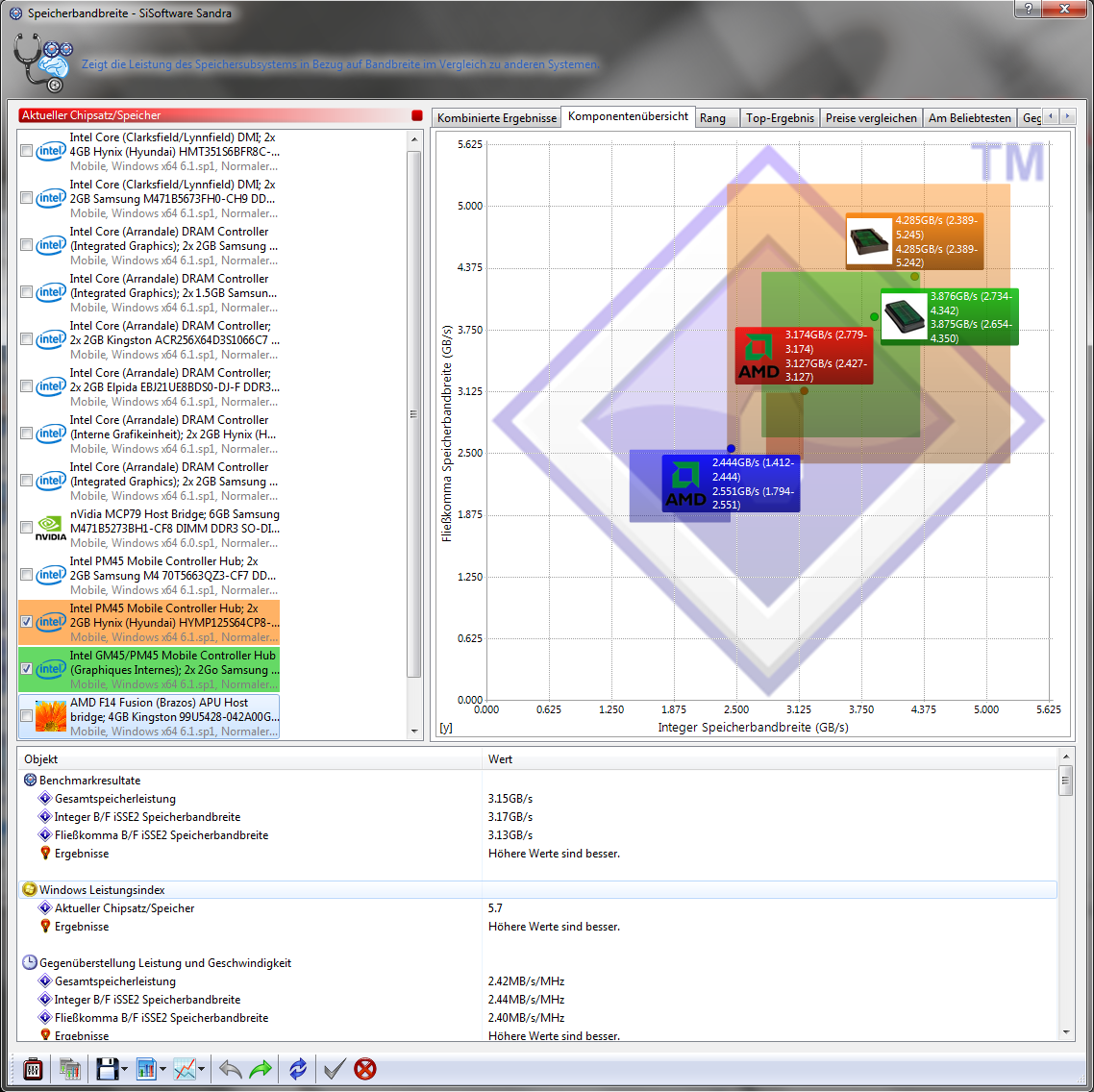Select the Gesamtspeicherleistung row with 3.15GB/s
Image resolution: width=1094 pixels, height=1092 pixels.
pos(538,798)
